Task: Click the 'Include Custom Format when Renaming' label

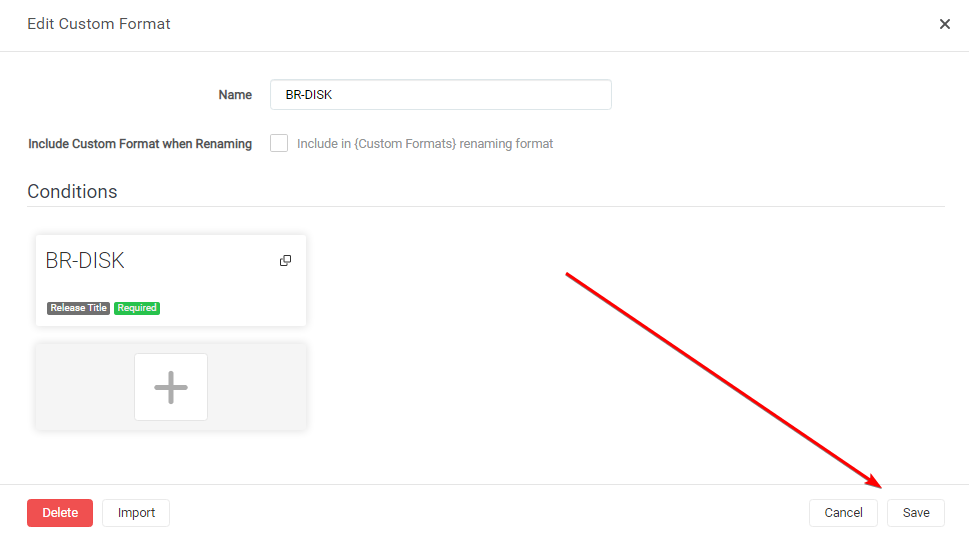Action: (x=140, y=144)
